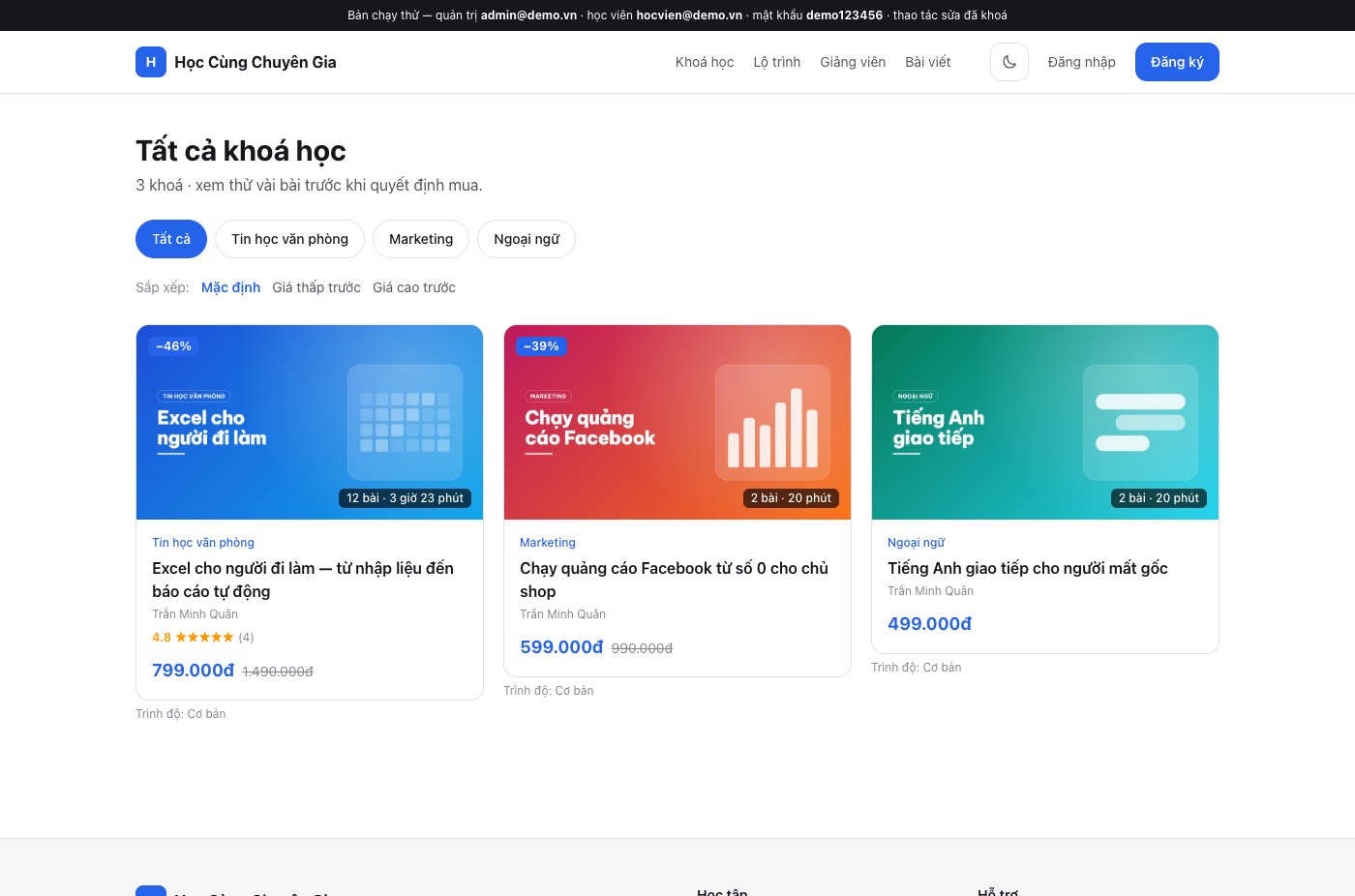Click the 499.000đ price
Image resolution: width=1355 pixels, height=896 pixels.
[929, 624]
